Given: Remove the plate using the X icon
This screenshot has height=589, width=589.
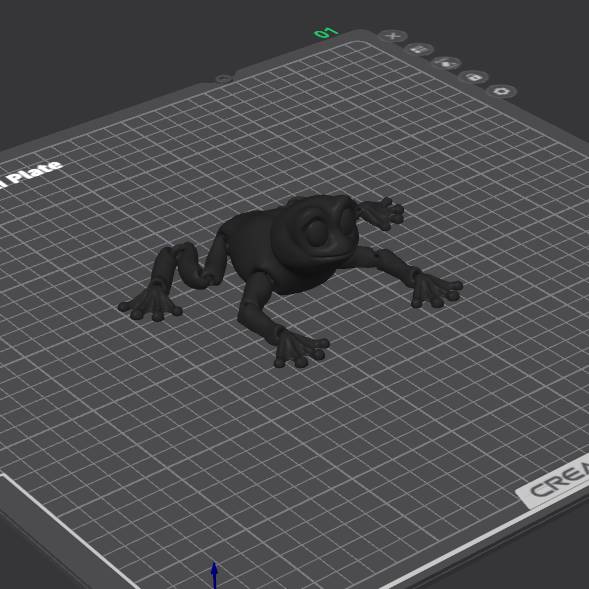Looking at the screenshot, I should (x=393, y=36).
